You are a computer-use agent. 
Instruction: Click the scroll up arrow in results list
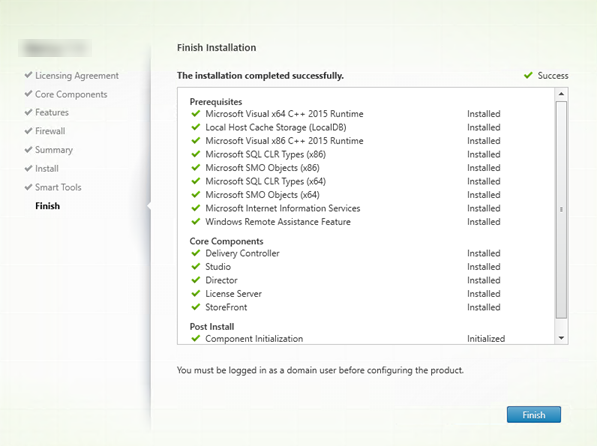tap(561, 94)
